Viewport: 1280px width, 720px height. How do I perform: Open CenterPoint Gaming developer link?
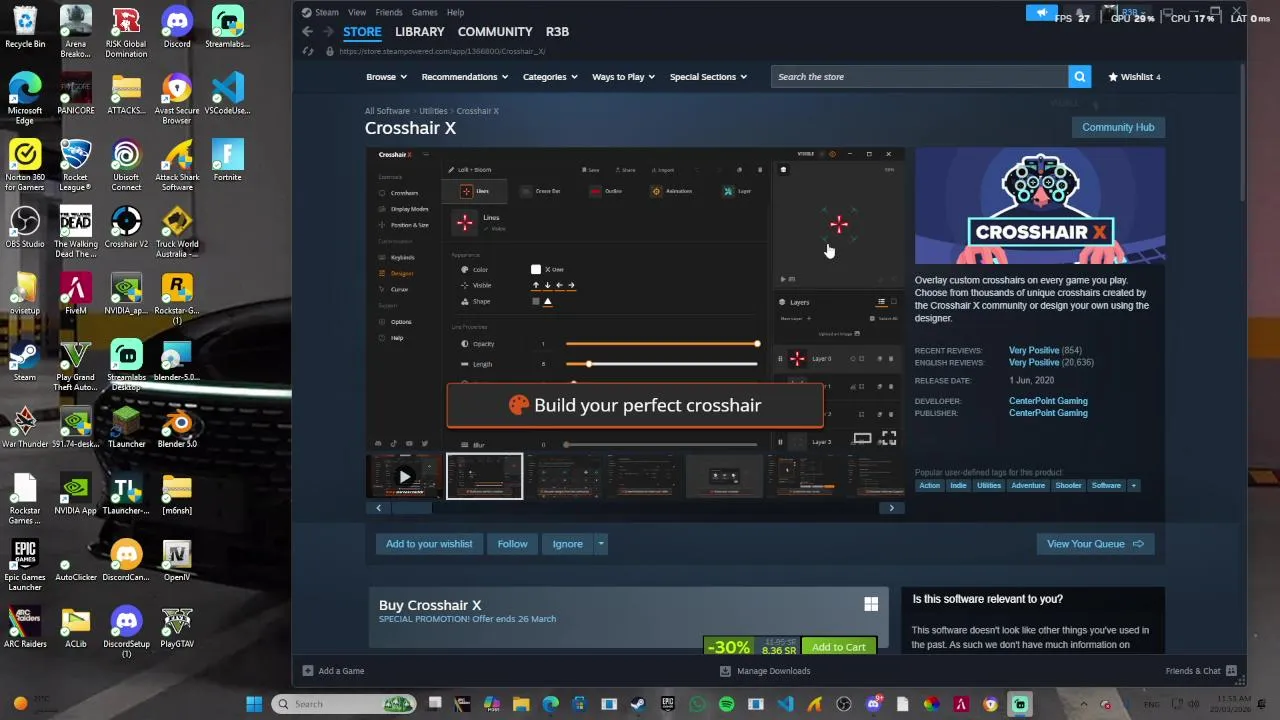click(x=1048, y=401)
